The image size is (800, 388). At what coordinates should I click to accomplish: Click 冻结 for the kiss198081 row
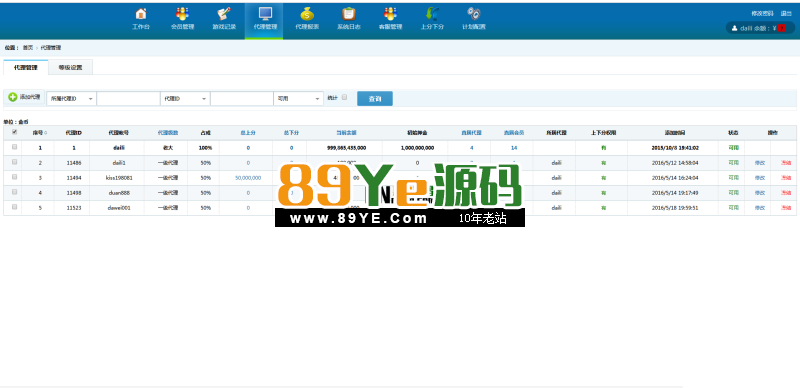click(x=786, y=178)
